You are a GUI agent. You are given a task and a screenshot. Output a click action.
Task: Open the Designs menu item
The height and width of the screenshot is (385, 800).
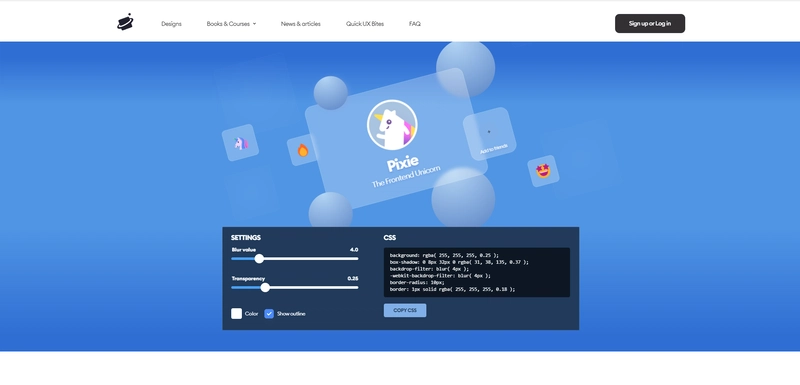click(x=171, y=24)
